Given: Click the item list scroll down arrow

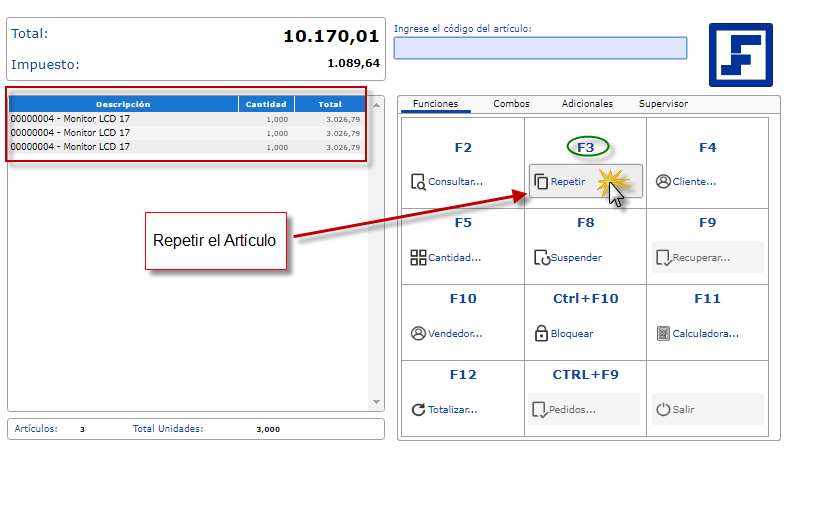Looking at the screenshot, I should coord(376,402).
